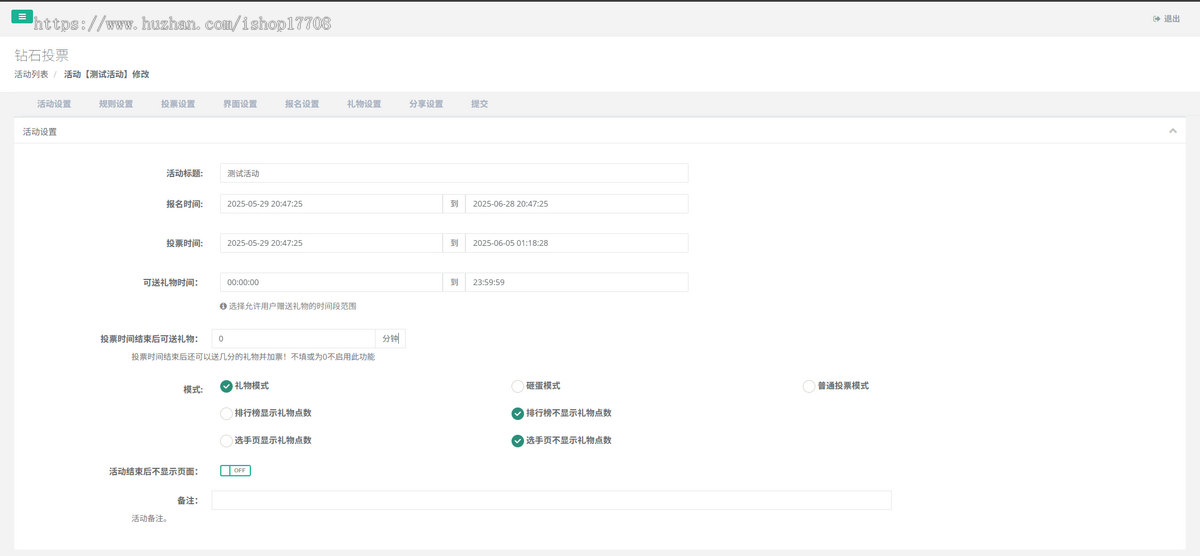
Task: Select 排行榜显示礼物点数 radio option
Action: 226,413
